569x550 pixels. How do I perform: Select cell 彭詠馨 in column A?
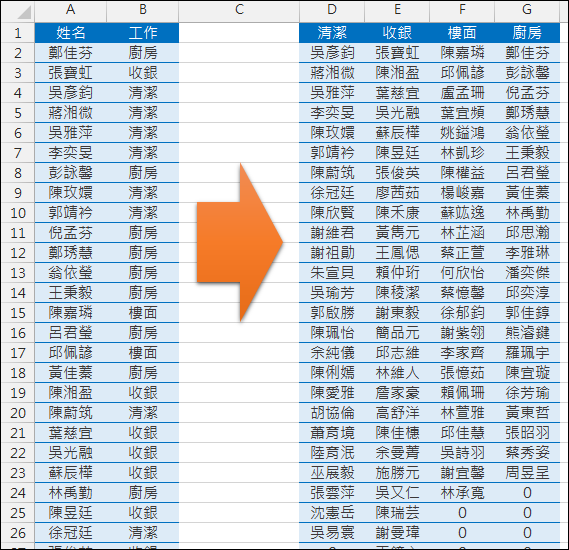click(x=71, y=173)
